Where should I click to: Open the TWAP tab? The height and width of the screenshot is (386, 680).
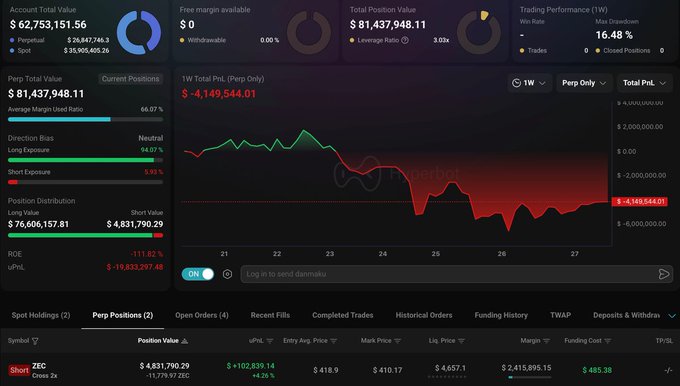(560, 315)
